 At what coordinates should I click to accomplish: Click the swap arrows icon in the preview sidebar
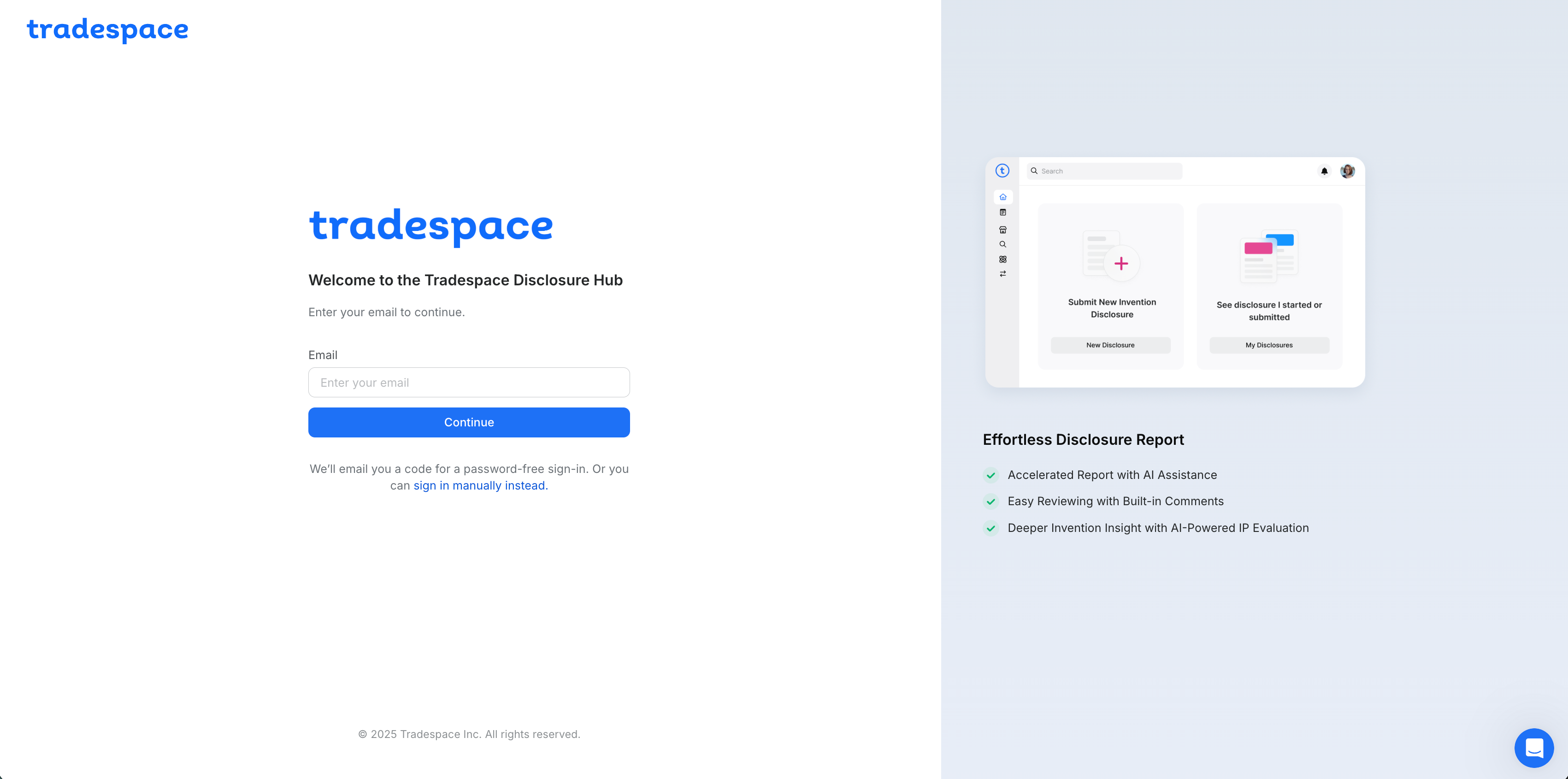coord(1002,274)
